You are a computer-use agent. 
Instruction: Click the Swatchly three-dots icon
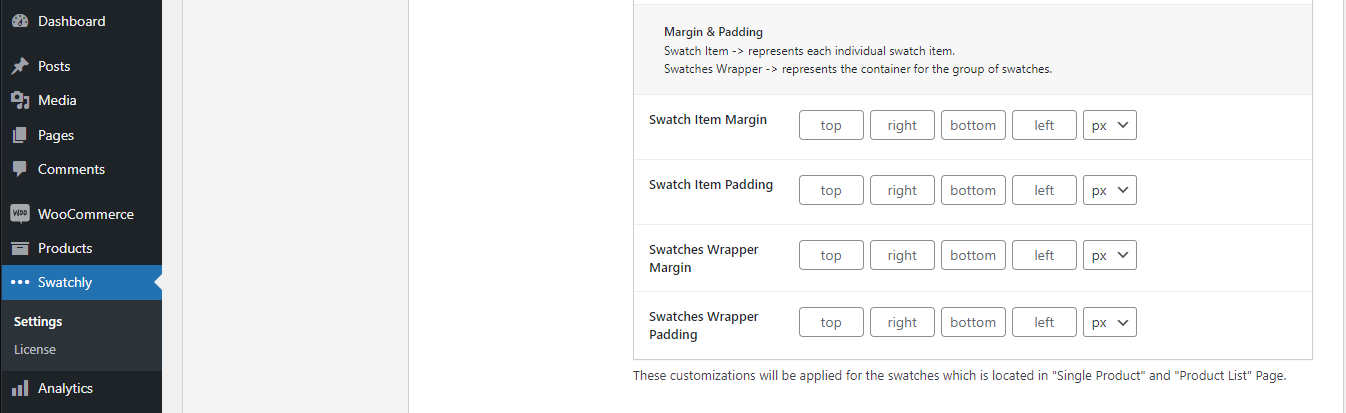pyautogui.click(x=19, y=282)
